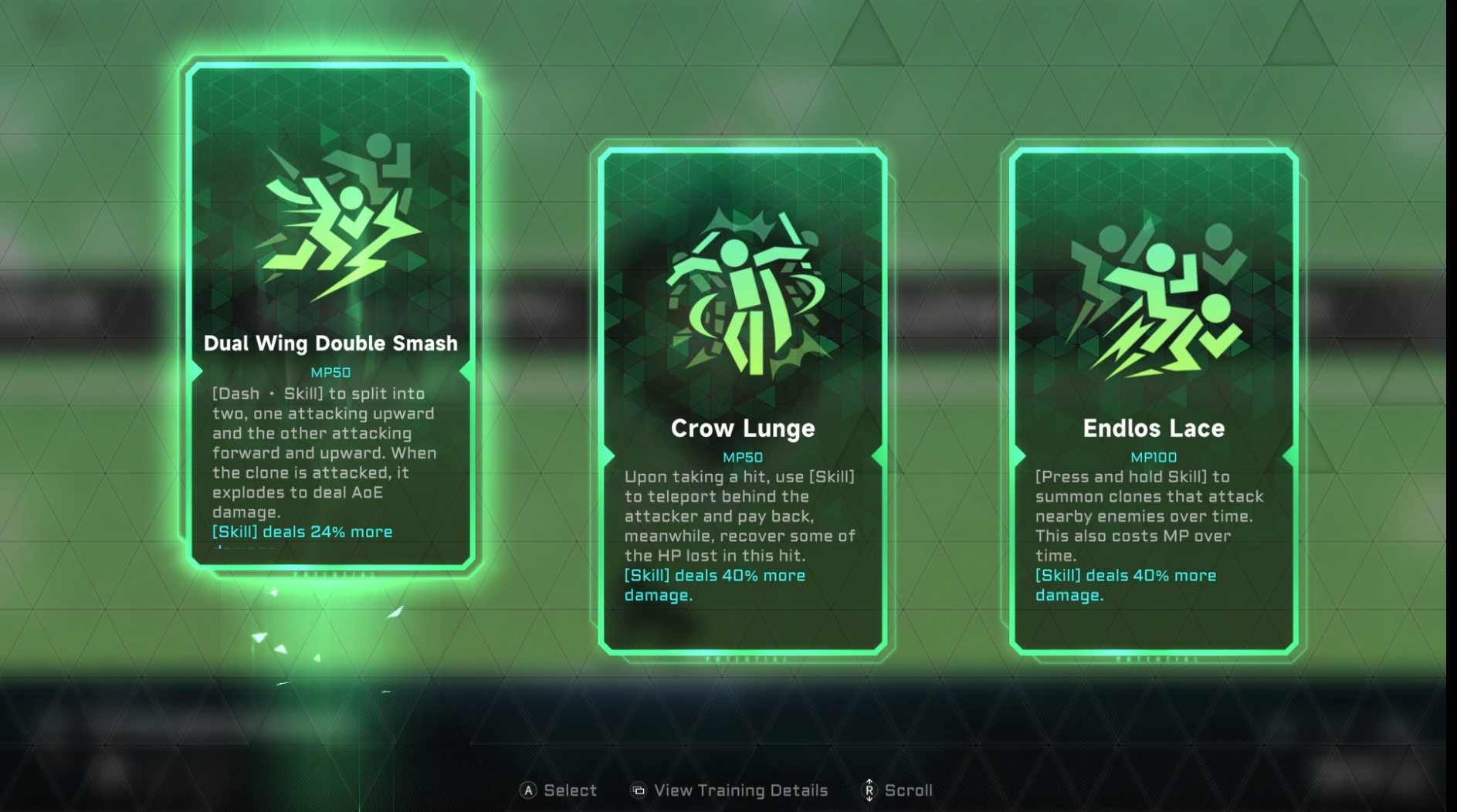The height and width of the screenshot is (812, 1457).
Task: Click Crow Lunge's teleport description text
Action: (x=740, y=516)
